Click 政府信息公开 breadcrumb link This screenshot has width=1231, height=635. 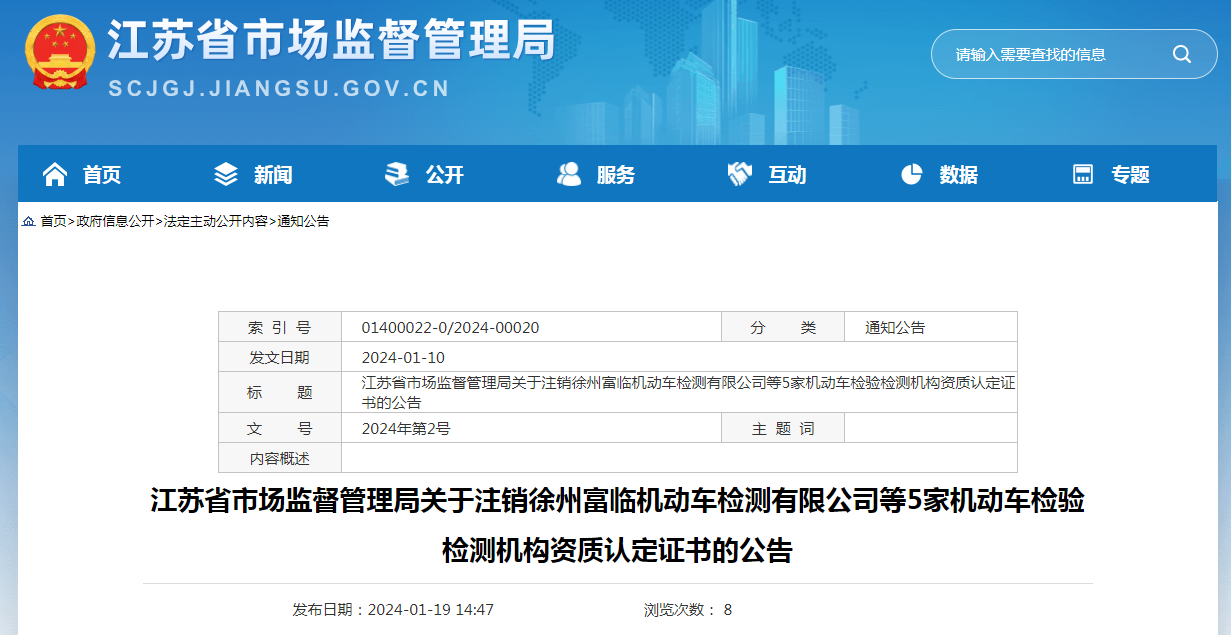point(115,221)
